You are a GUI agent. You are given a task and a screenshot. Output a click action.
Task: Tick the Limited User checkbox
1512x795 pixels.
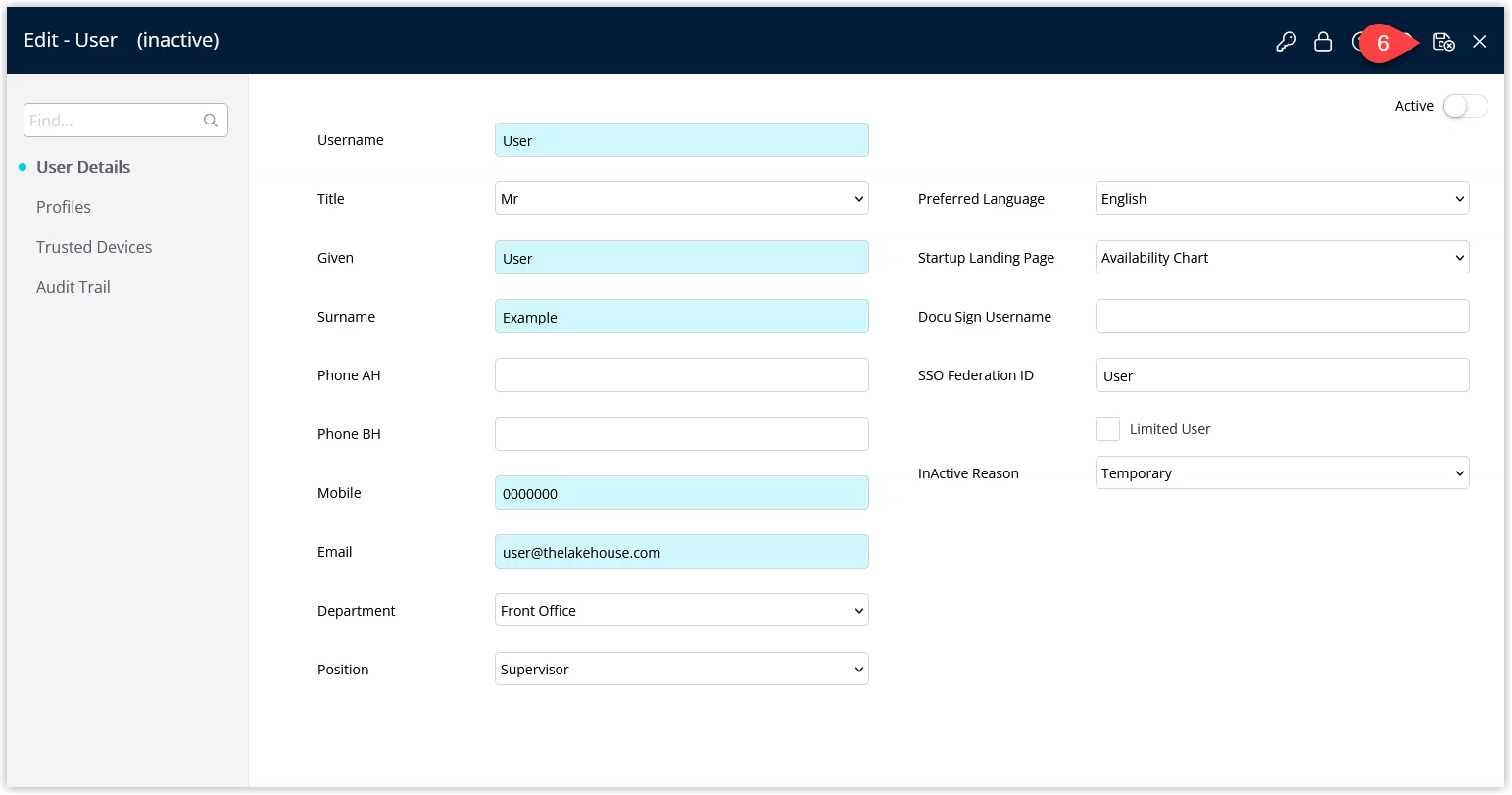coord(1107,428)
